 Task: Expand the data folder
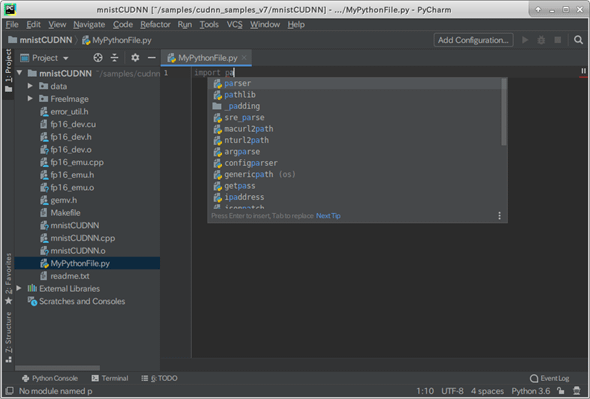tap(30, 86)
